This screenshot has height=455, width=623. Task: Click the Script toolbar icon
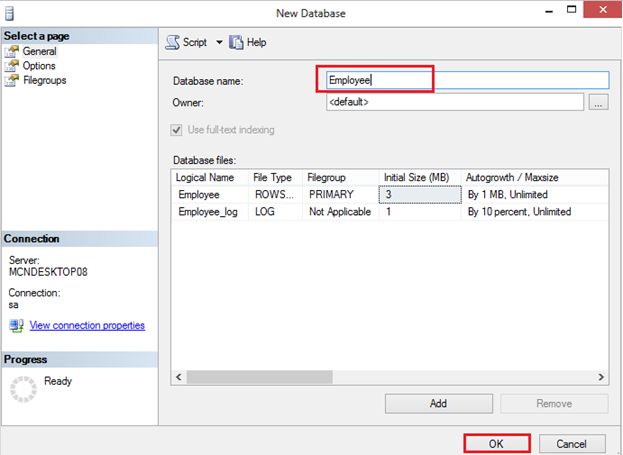(172, 42)
